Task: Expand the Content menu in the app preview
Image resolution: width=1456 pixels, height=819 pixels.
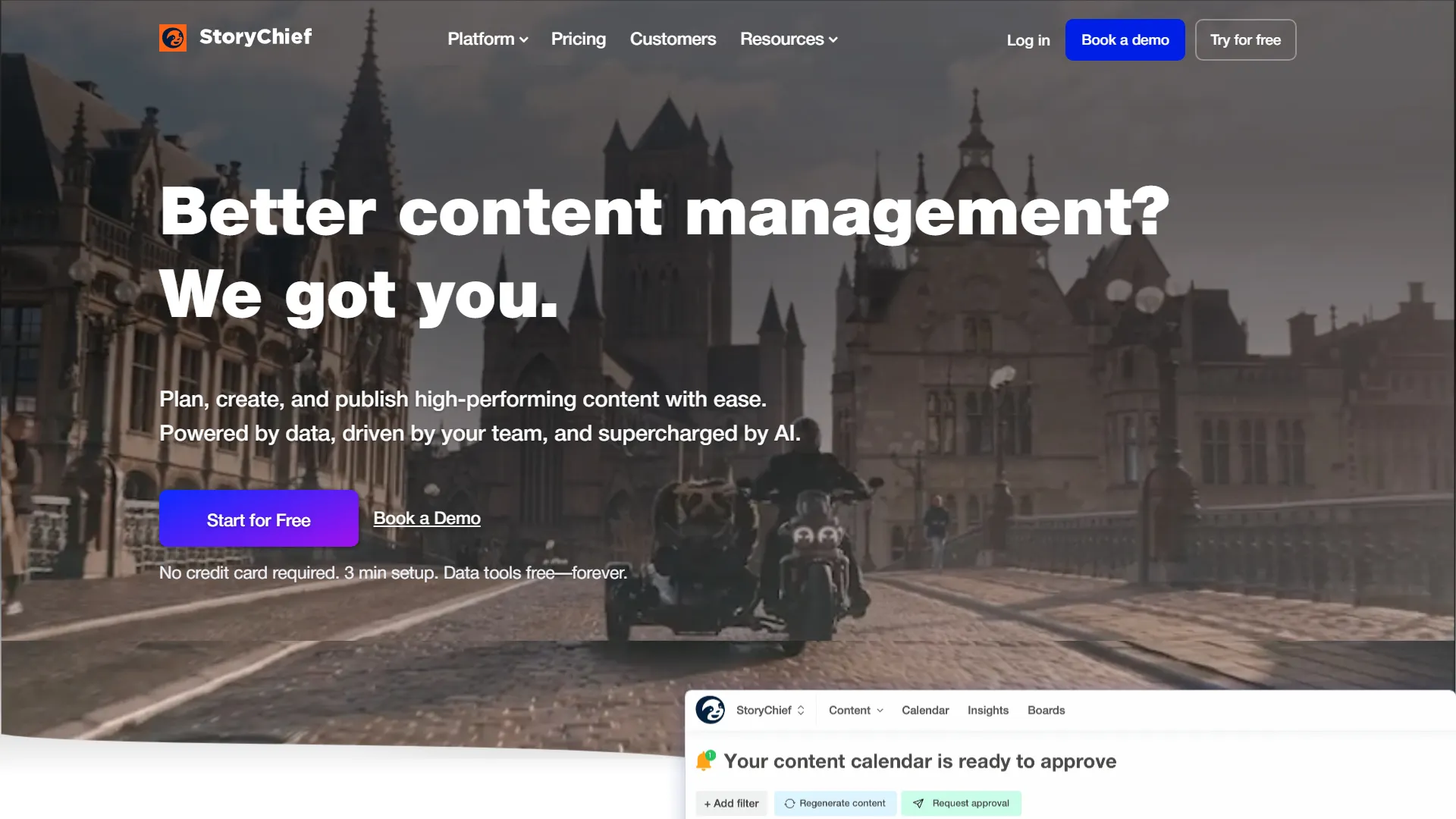Action: tap(855, 711)
